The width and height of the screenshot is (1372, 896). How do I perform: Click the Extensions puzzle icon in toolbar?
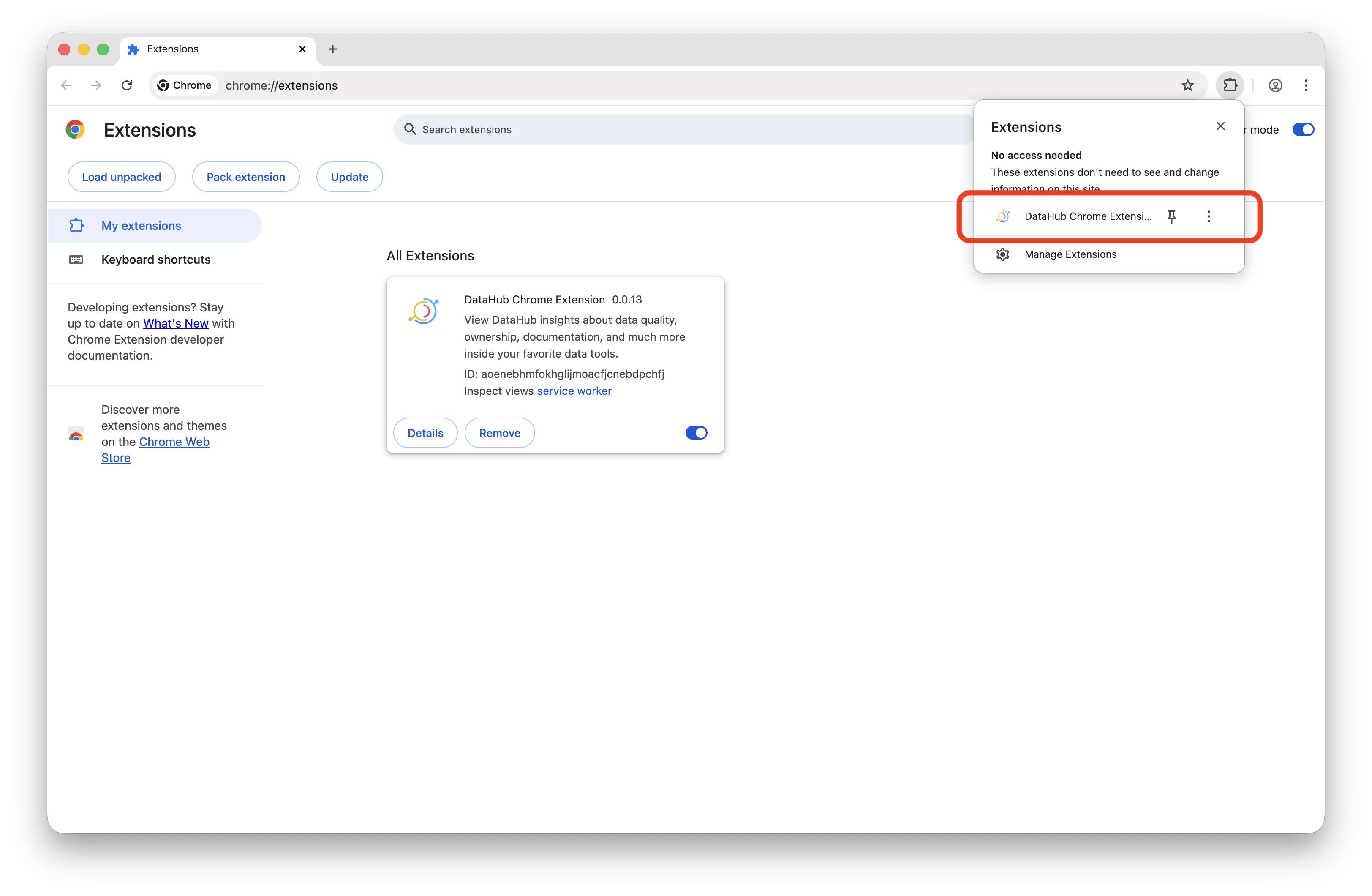pos(1230,85)
